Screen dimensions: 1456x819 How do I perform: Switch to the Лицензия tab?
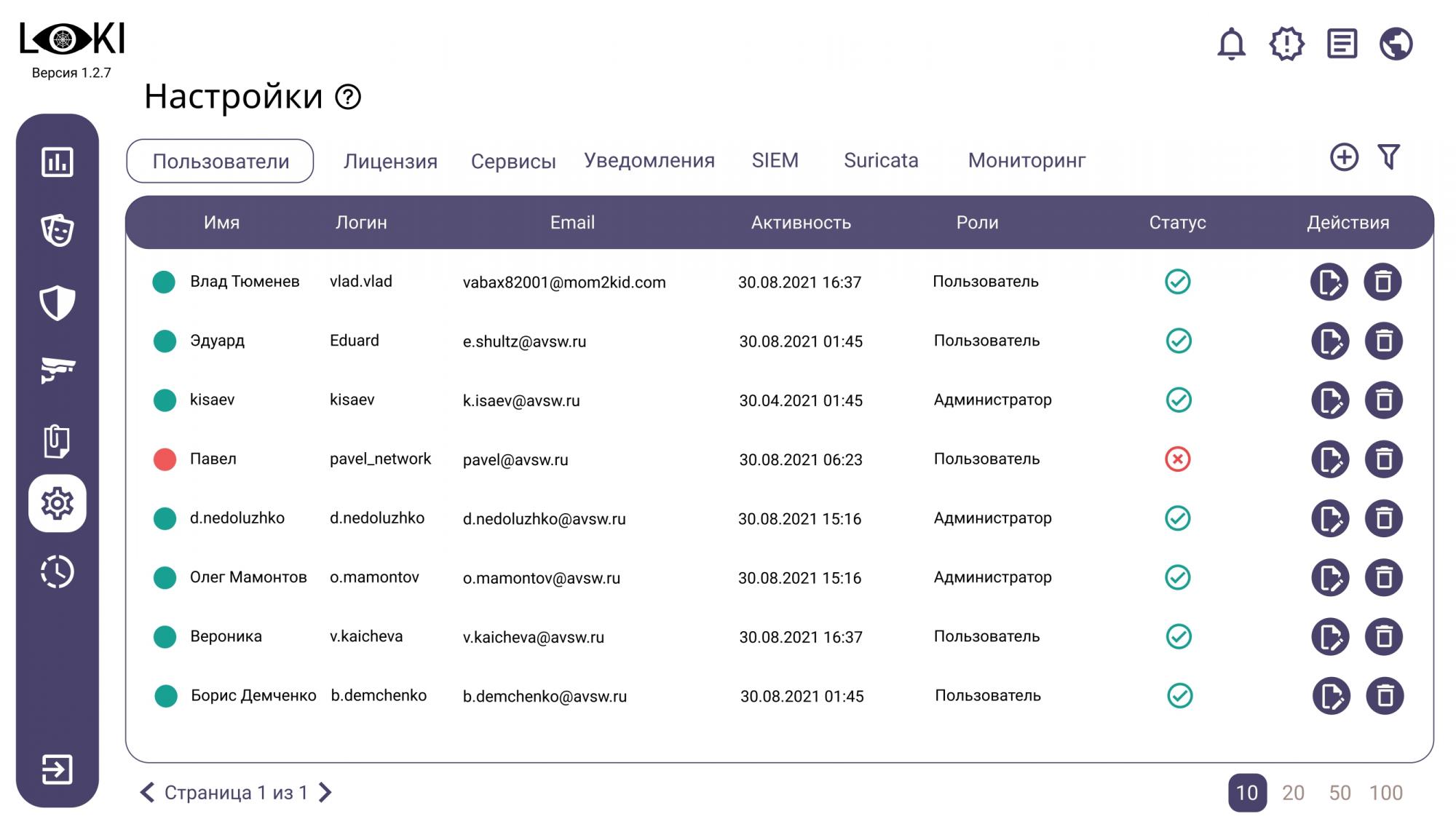[390, 161]
